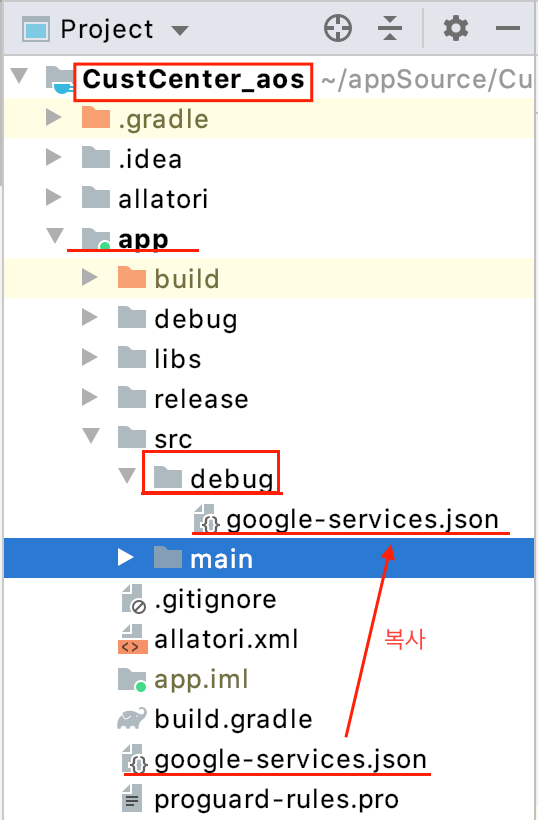
Task: Hide the Project tool window
Action: pyautogui.click(x=508, y=28)
